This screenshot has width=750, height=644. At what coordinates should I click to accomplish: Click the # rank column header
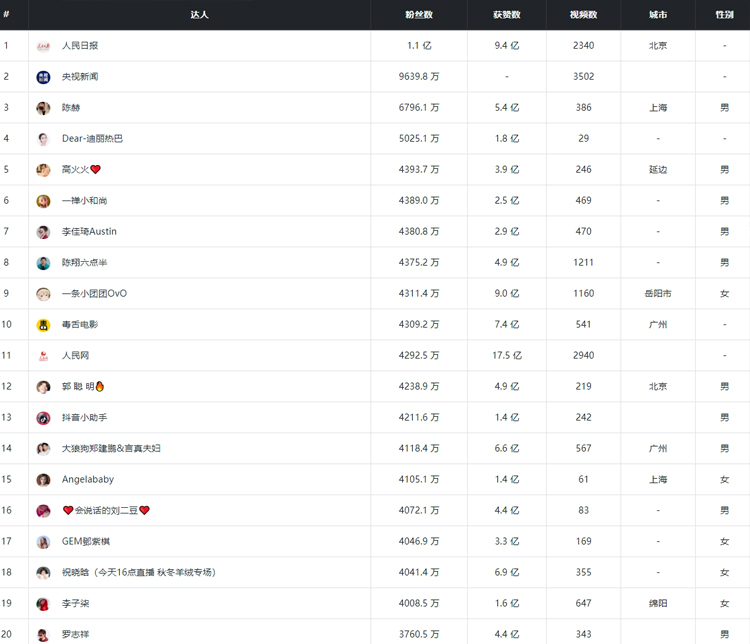(x=6, y=14)
